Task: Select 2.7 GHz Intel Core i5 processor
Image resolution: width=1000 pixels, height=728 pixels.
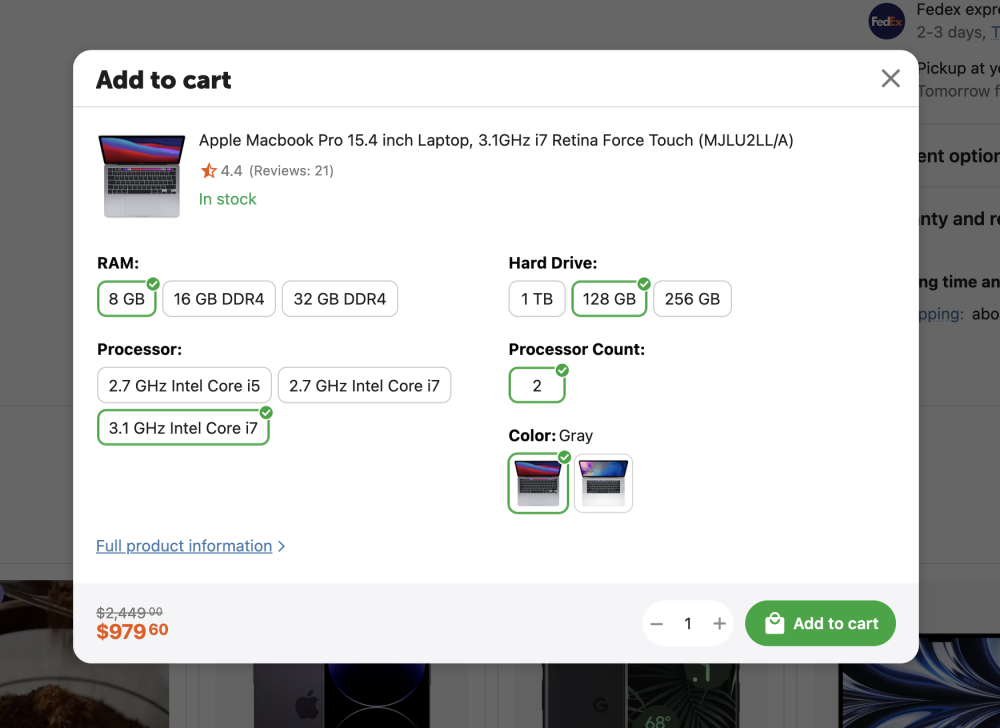Action: click(184, 386)
